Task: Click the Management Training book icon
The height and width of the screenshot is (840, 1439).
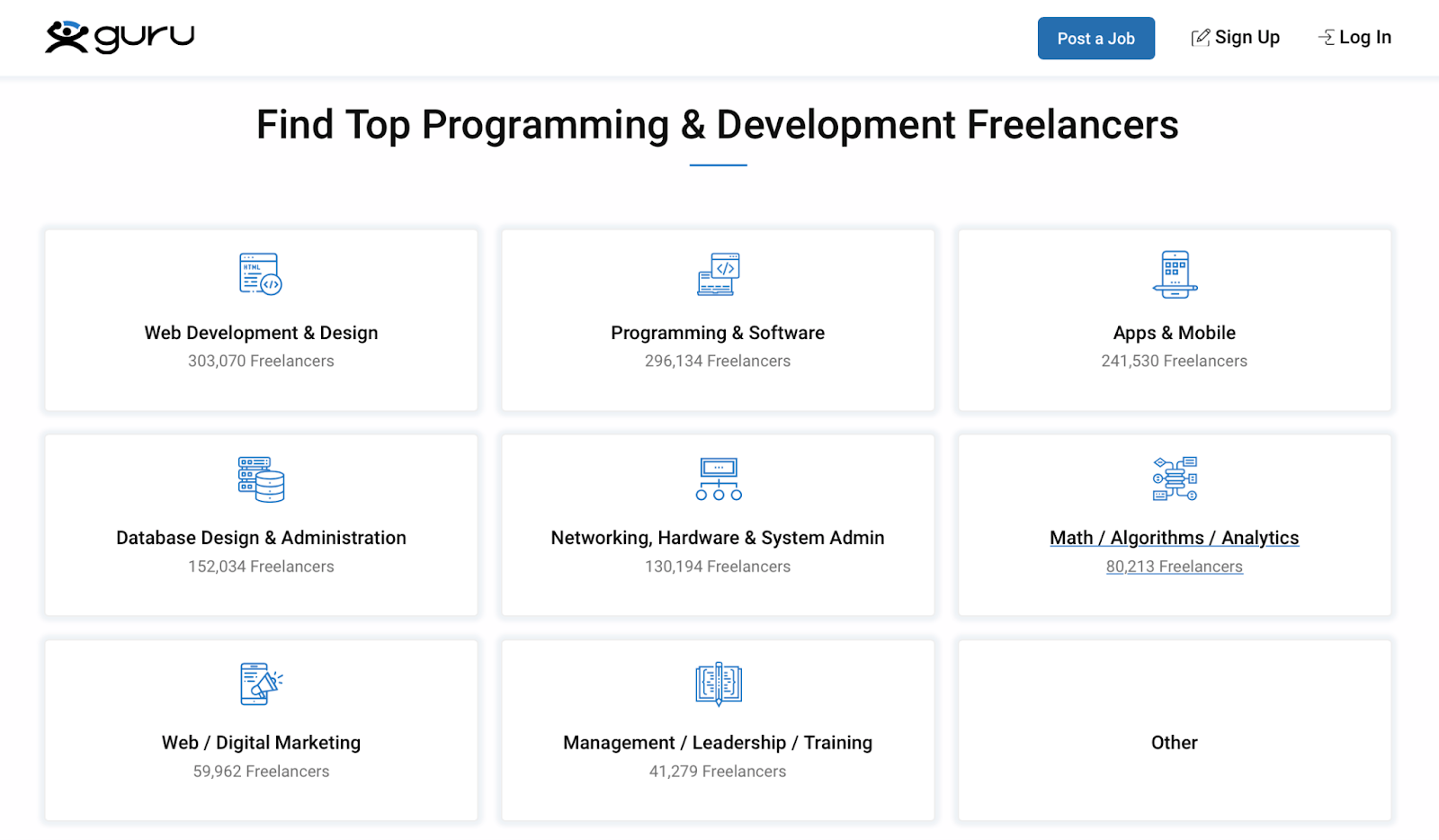Action: click(x=718, y=684)
